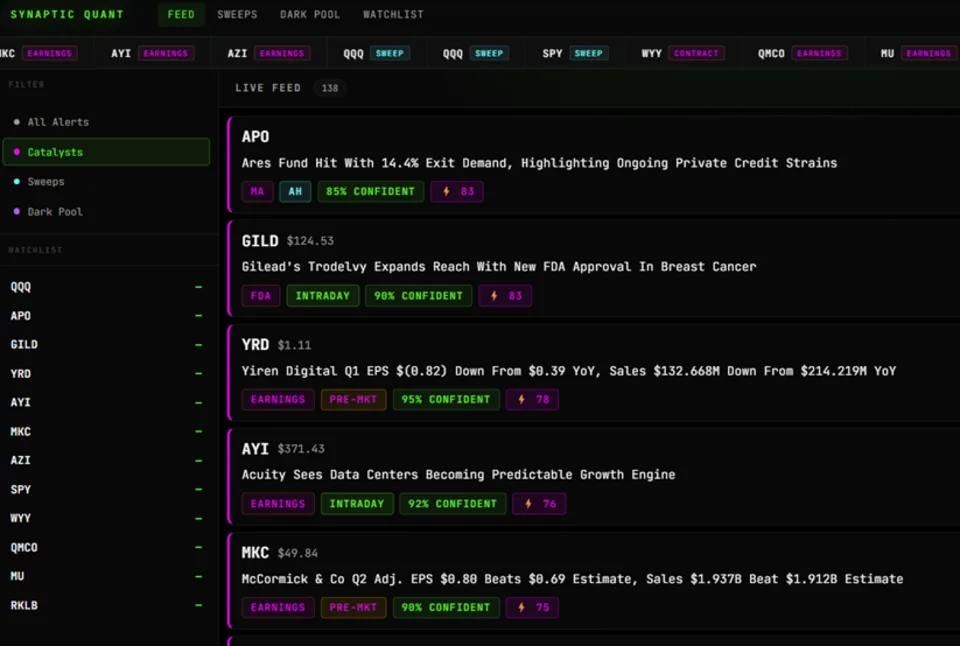
Task: Select the Dark Pool filter
Action: pos(106,211)
